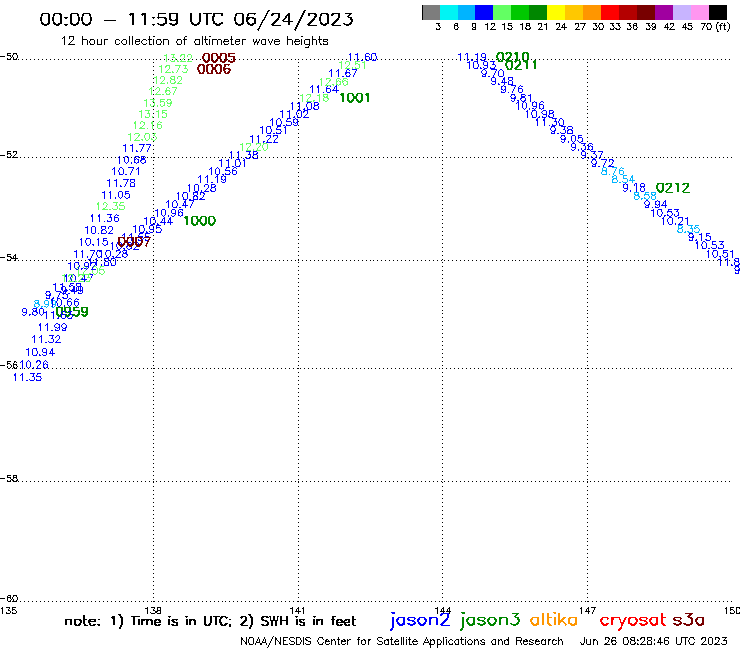Click the subtitle '12 hour collection of altimeter wave heights'
The image size is (740, 650).
(x=194, y=41)
